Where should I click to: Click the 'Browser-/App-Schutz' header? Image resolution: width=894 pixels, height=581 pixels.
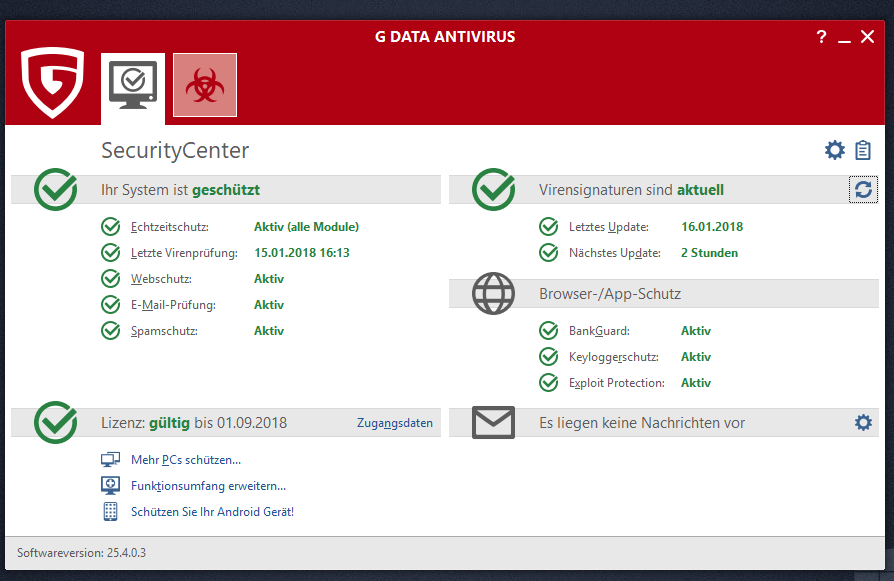610,294
